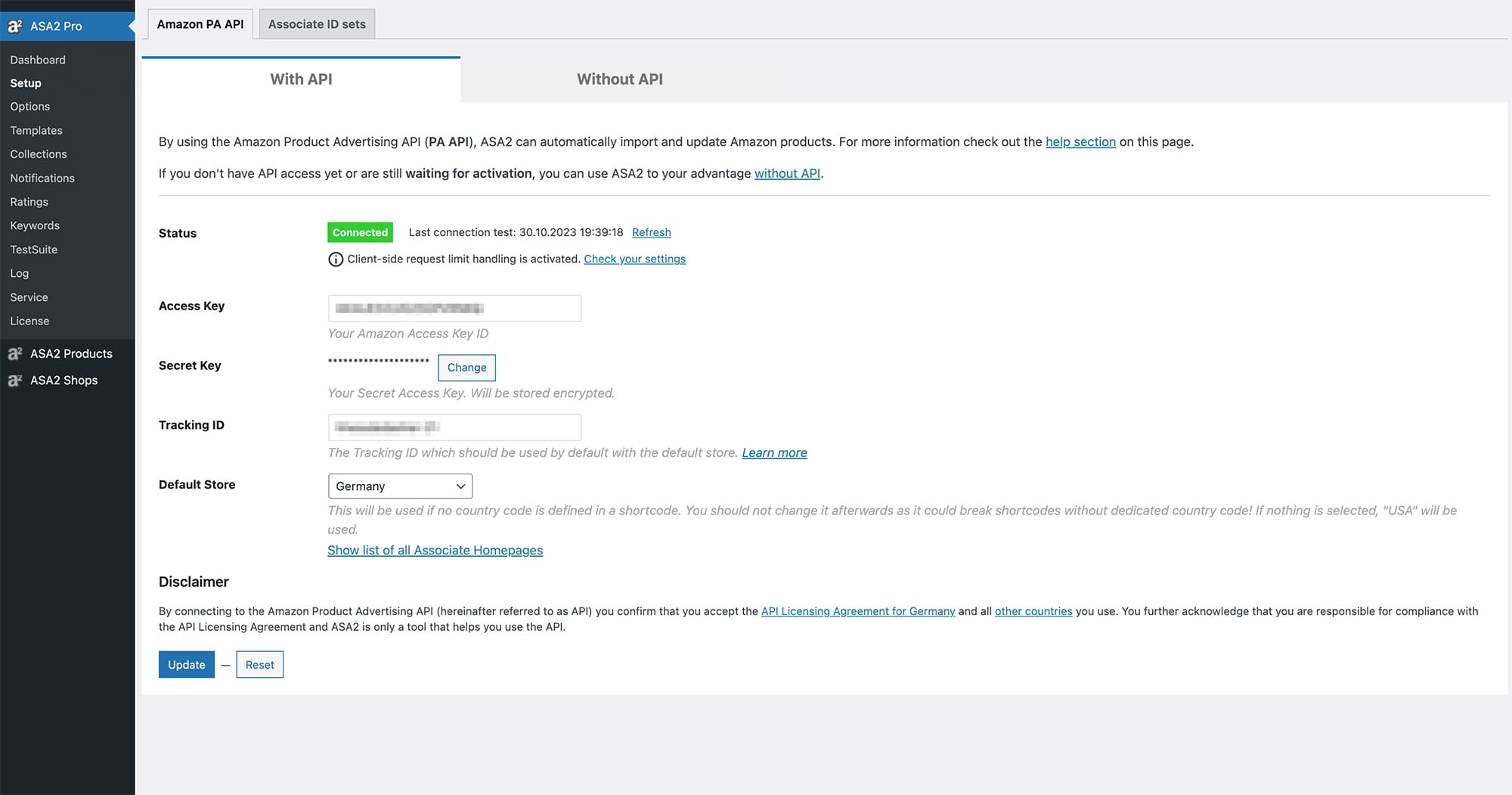The height and width of the screenshot is (795, 1512).
Task: Show list of all Associate Homepages
Action: (435, 550)
